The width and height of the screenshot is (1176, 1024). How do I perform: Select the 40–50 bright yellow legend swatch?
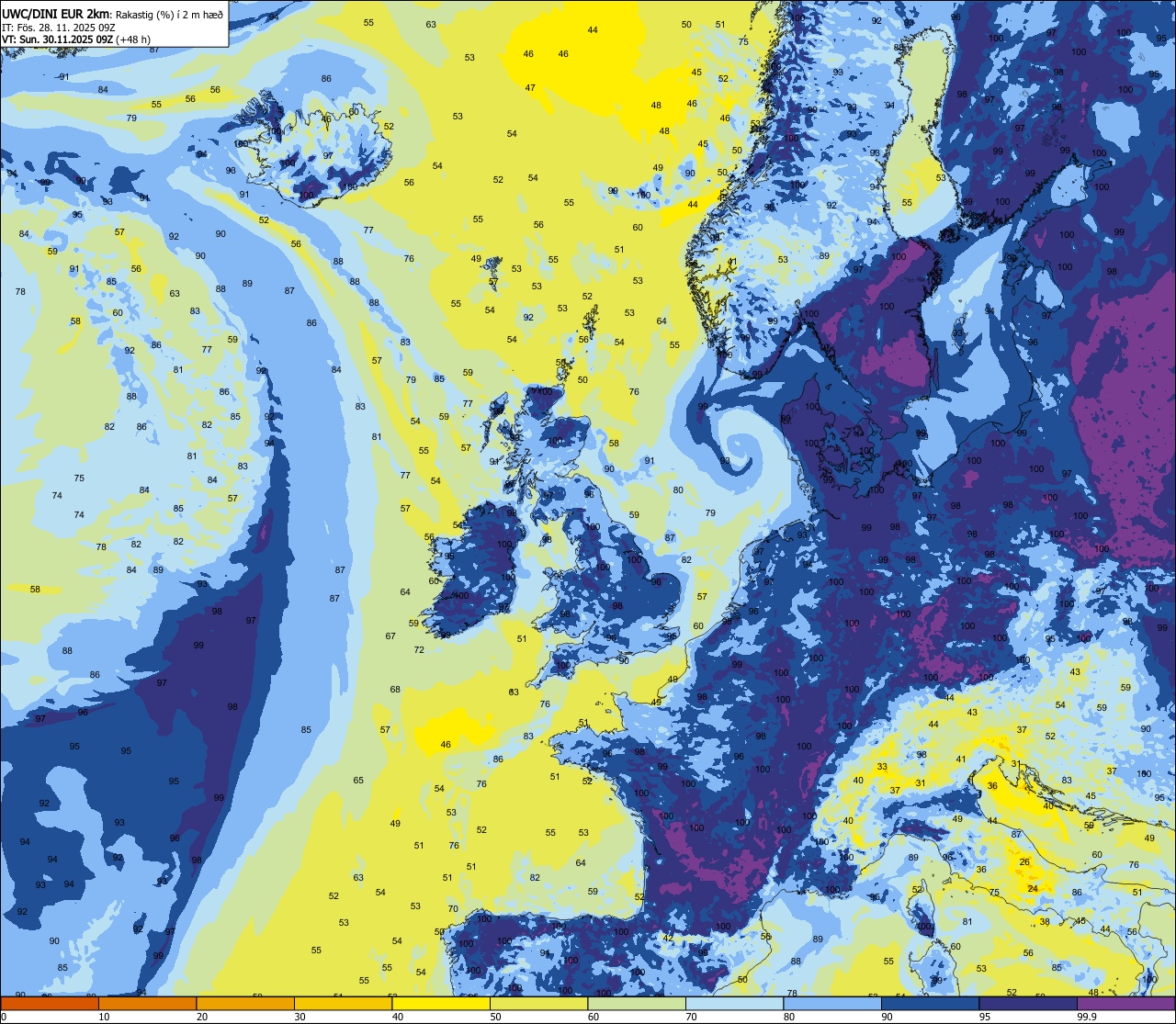pos(441,1004)
